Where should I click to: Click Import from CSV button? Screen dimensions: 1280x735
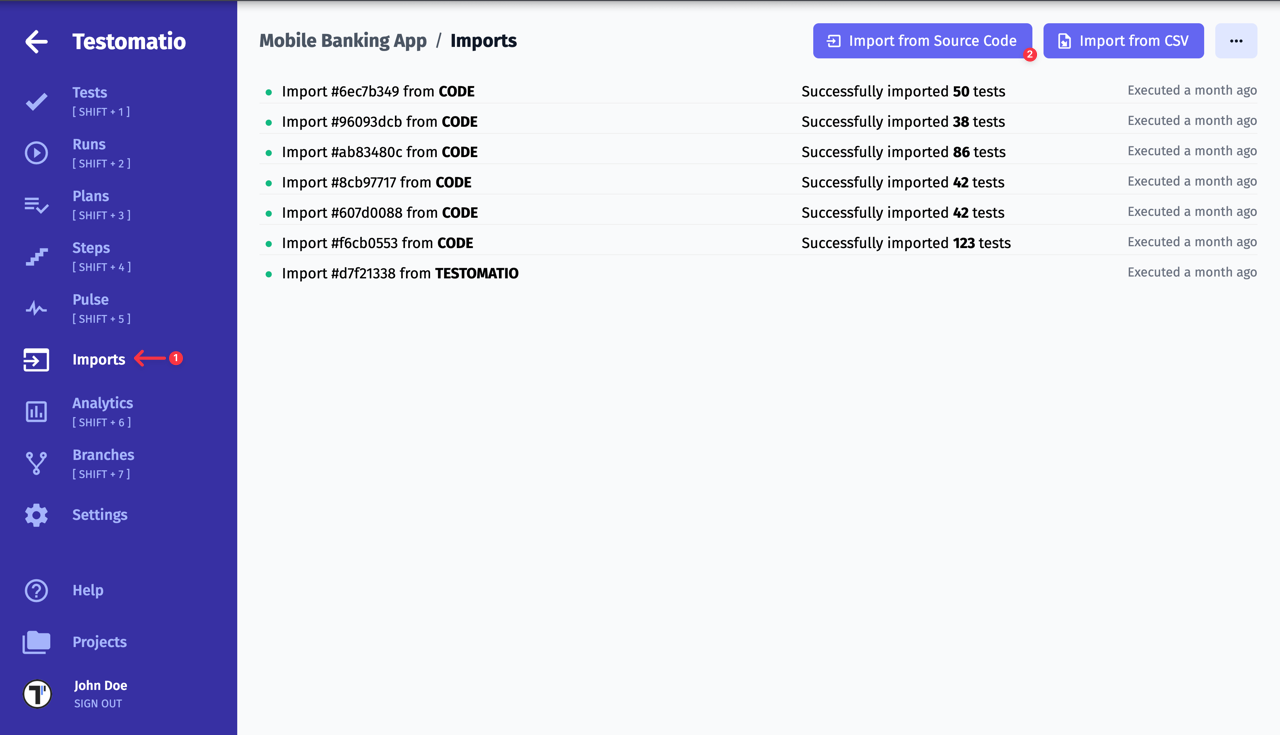1123,41
